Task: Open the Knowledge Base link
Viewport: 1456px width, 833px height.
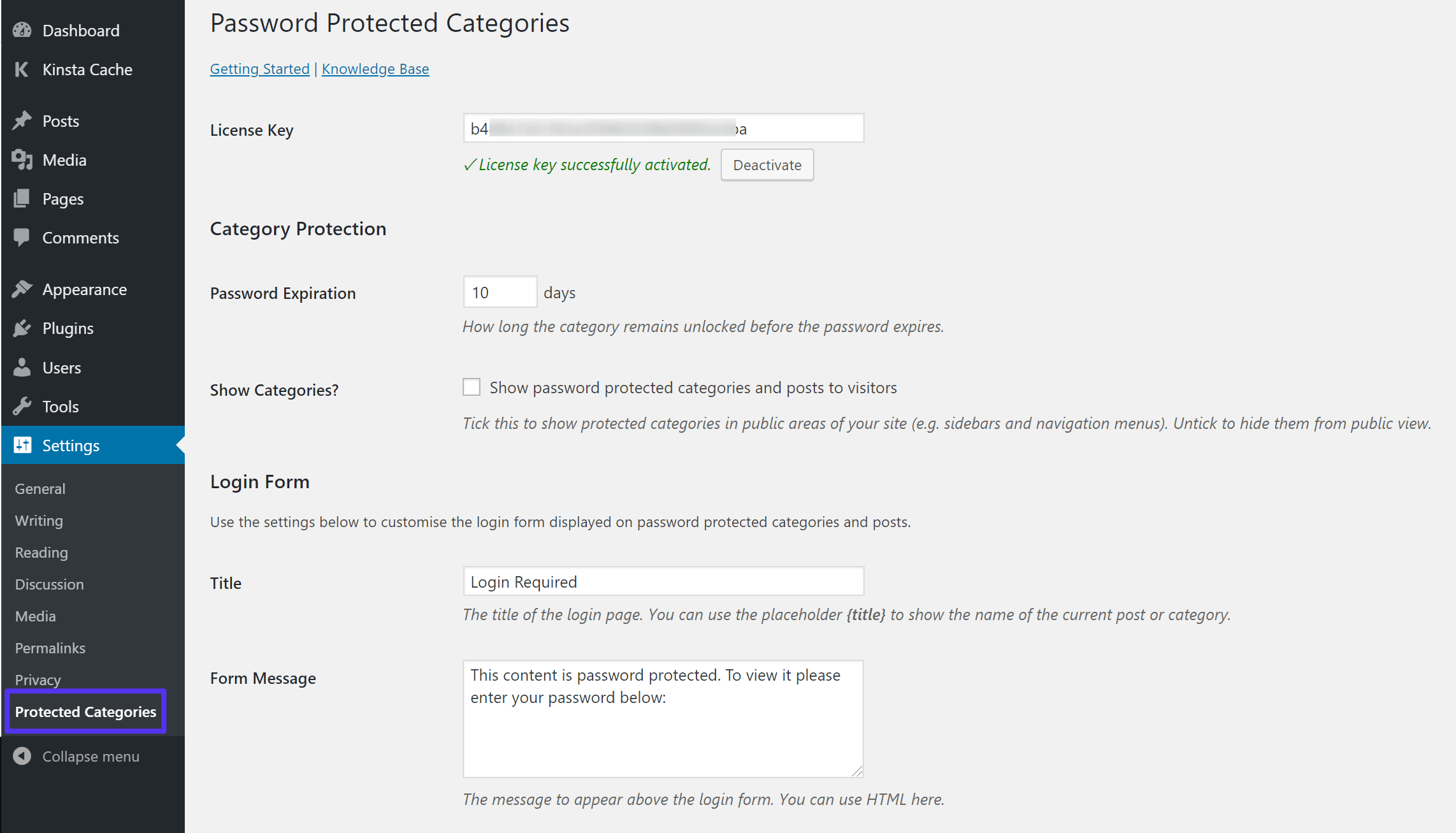Action: click(x=375, y=68)
